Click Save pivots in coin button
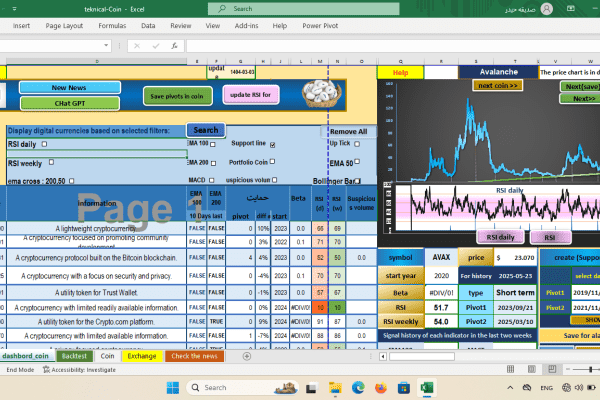This screenshot has width=600, height=400. 178,96
